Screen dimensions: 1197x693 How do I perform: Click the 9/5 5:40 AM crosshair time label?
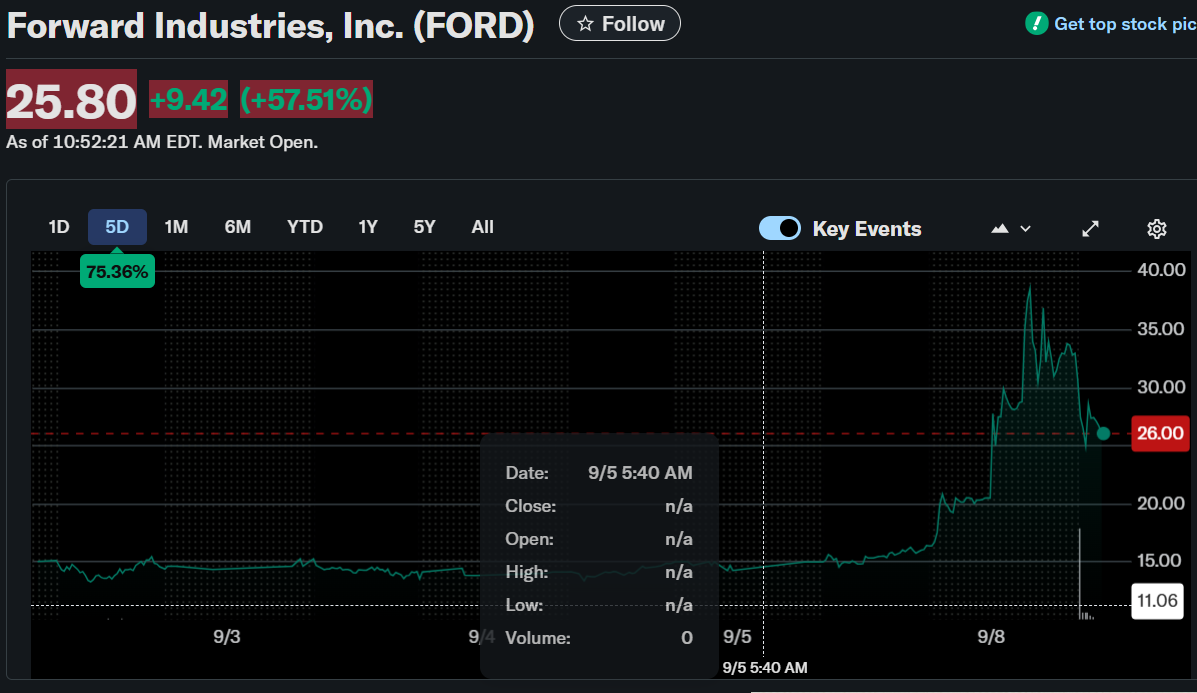pyautogui.click(x=765, y=668)
